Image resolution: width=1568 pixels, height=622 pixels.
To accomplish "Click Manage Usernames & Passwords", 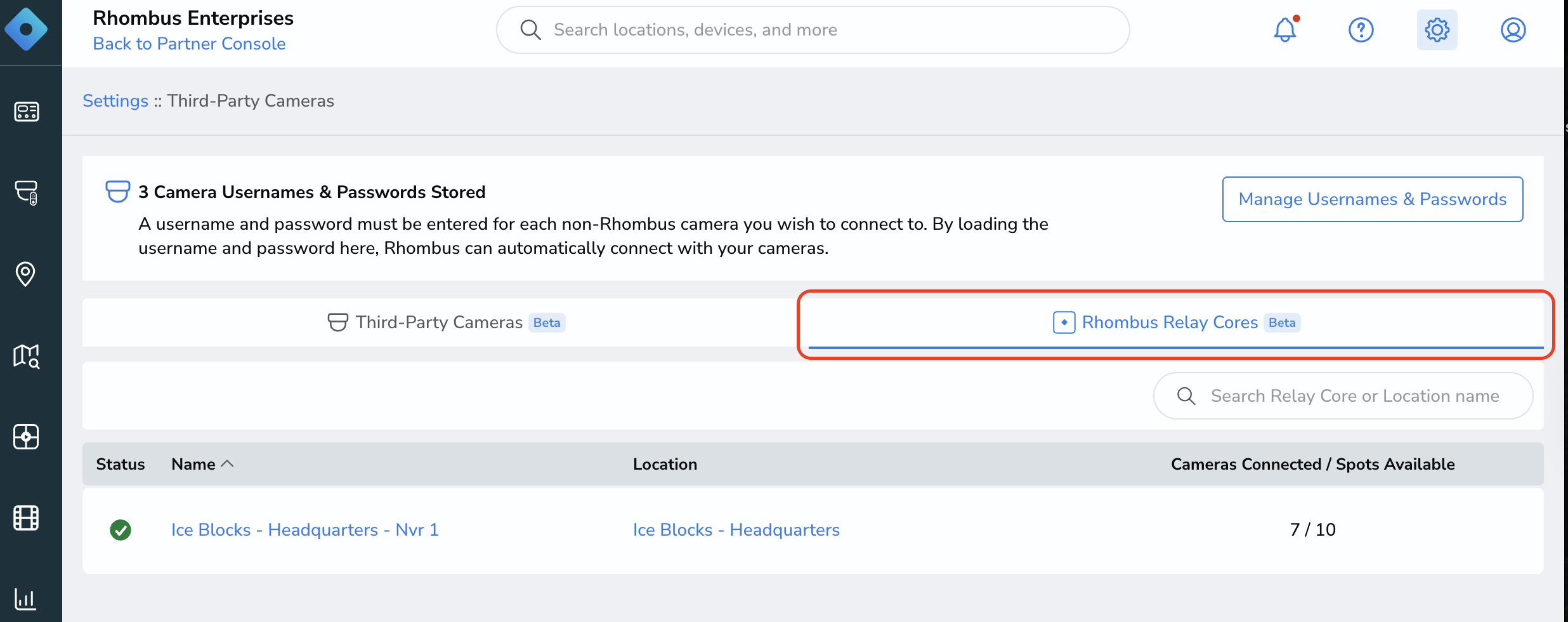I will click(1372, 199).
